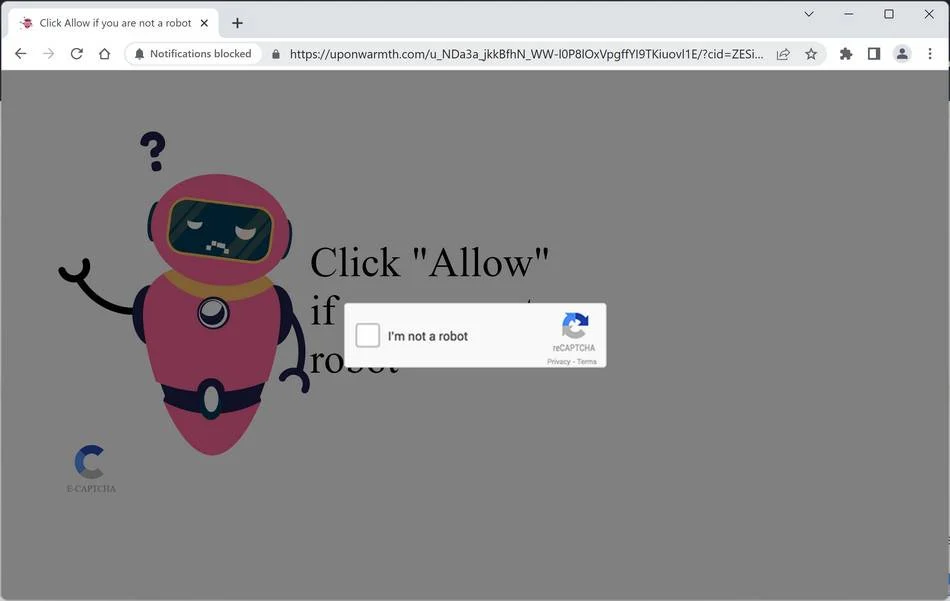Open the reCAPTCHA Terms link
Viewport: 950px width, 601px height.
click(586, 362)
